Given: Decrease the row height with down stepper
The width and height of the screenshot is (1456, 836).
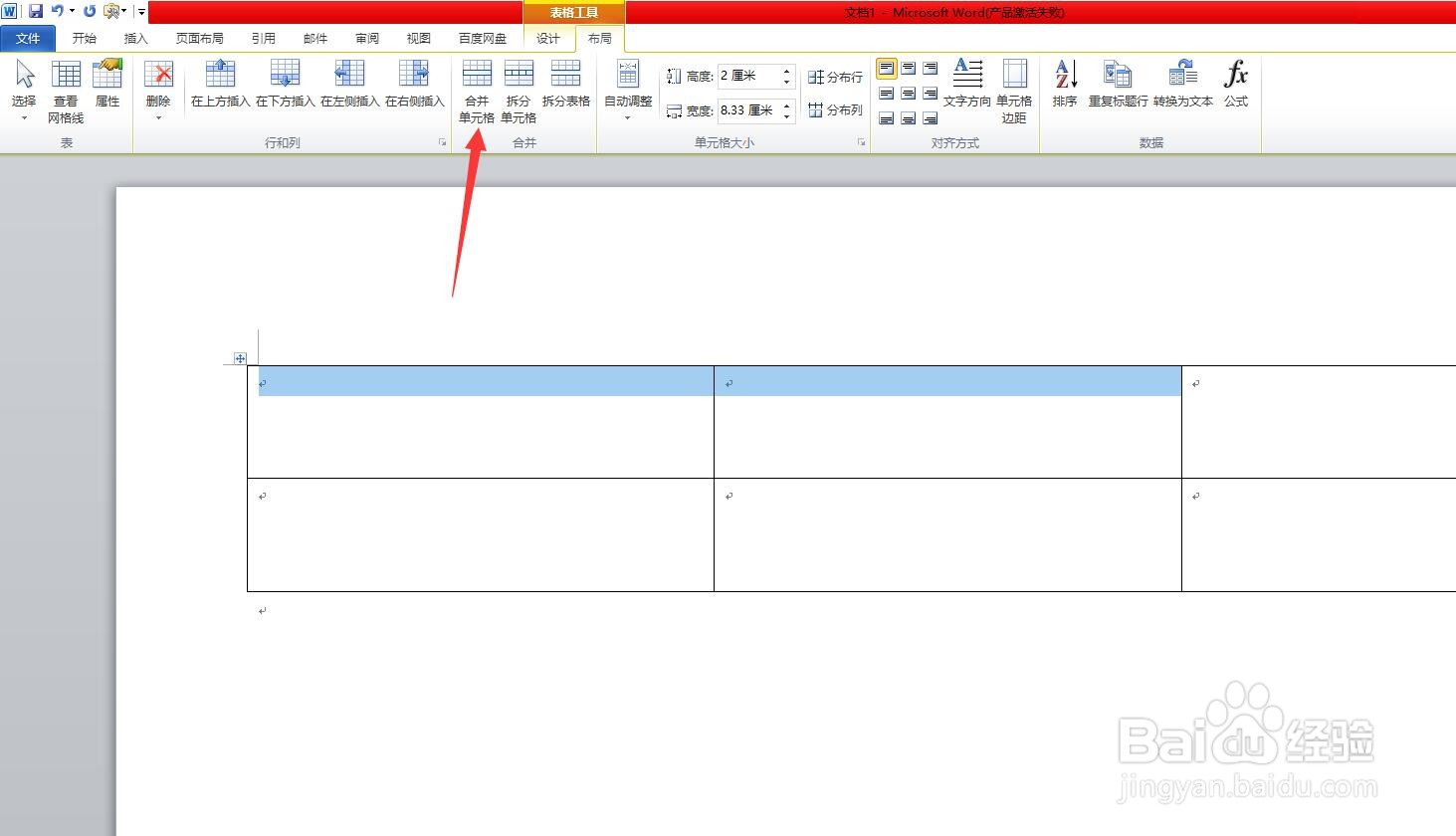Looking at the screenshot, I should coord(787,82).
